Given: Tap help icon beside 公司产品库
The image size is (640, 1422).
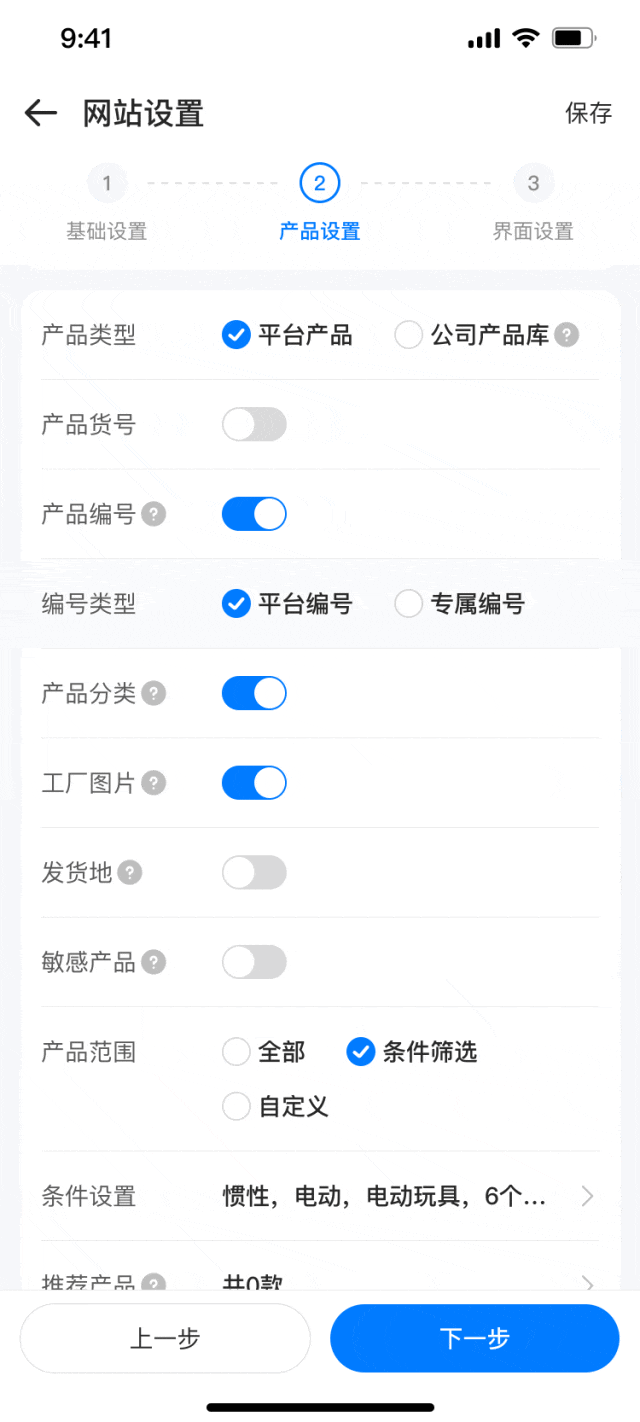Looking at the screenshot, I should click(x=567, y=335).
